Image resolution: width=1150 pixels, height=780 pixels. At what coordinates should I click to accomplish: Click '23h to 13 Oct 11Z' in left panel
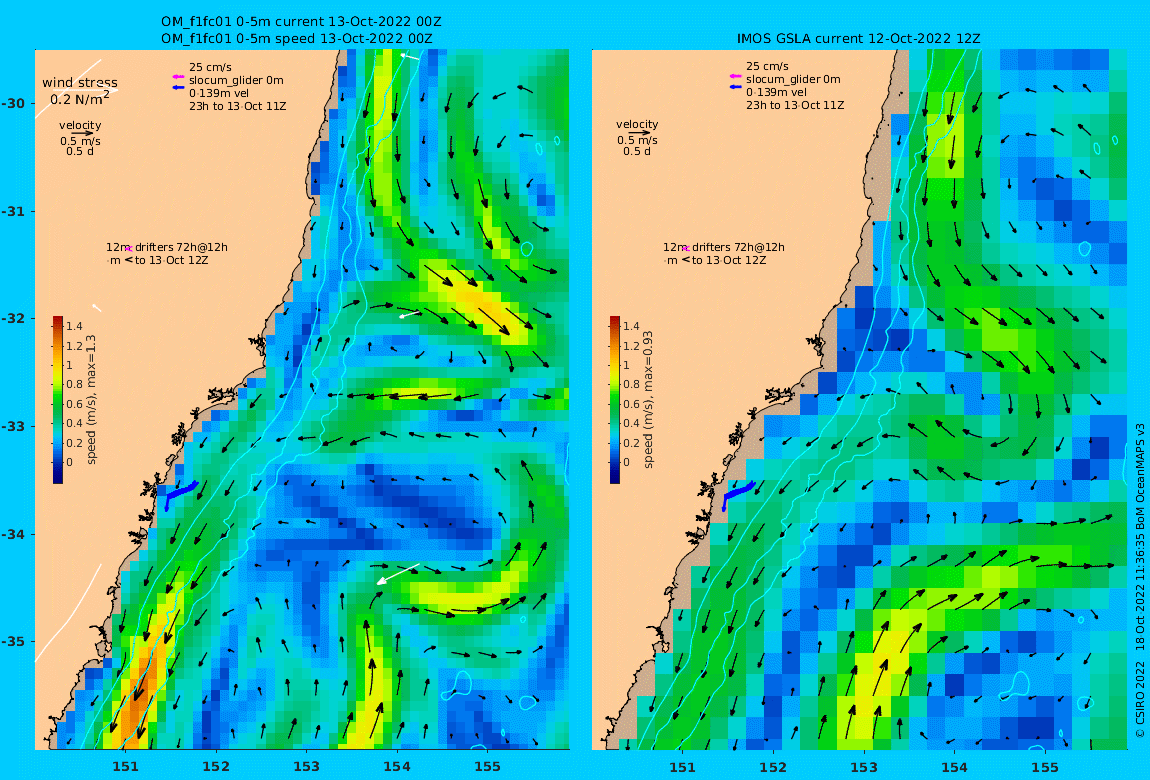click(x=238, y=106)
